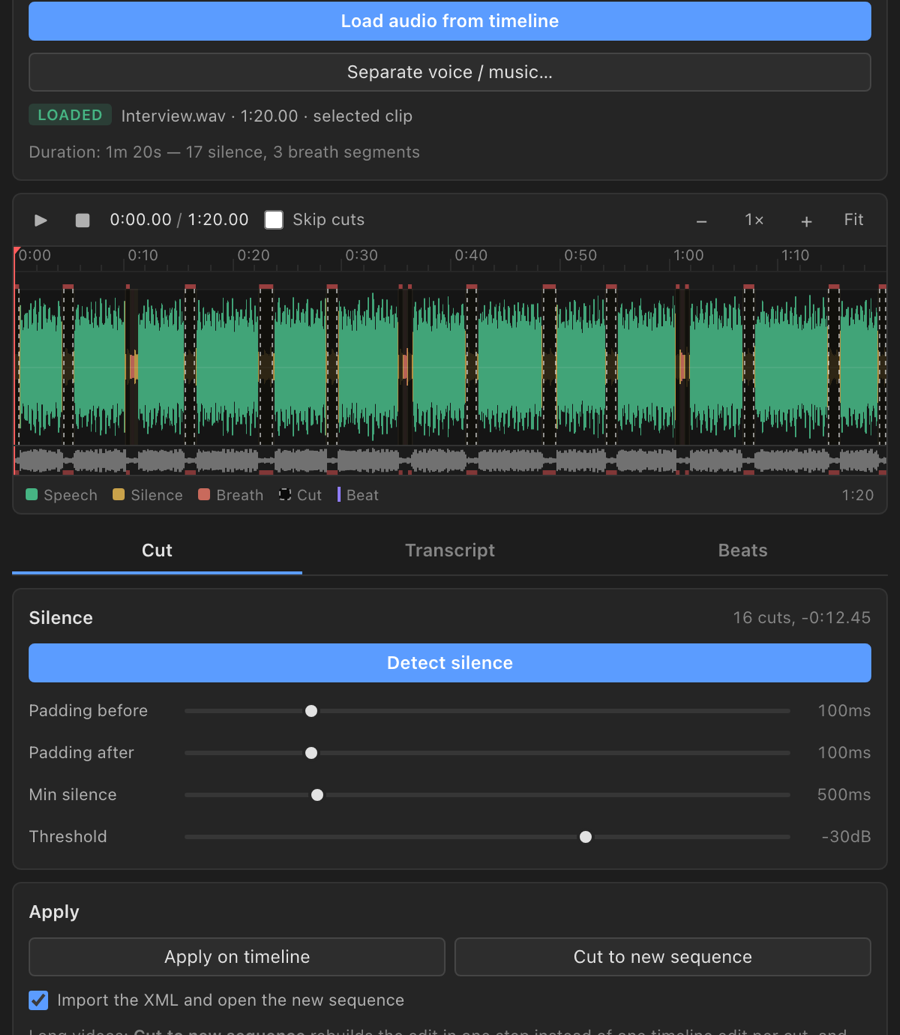This screenshot has width=900, height=1035.
Task: Load audio from timeline
Action: [450, 21]
